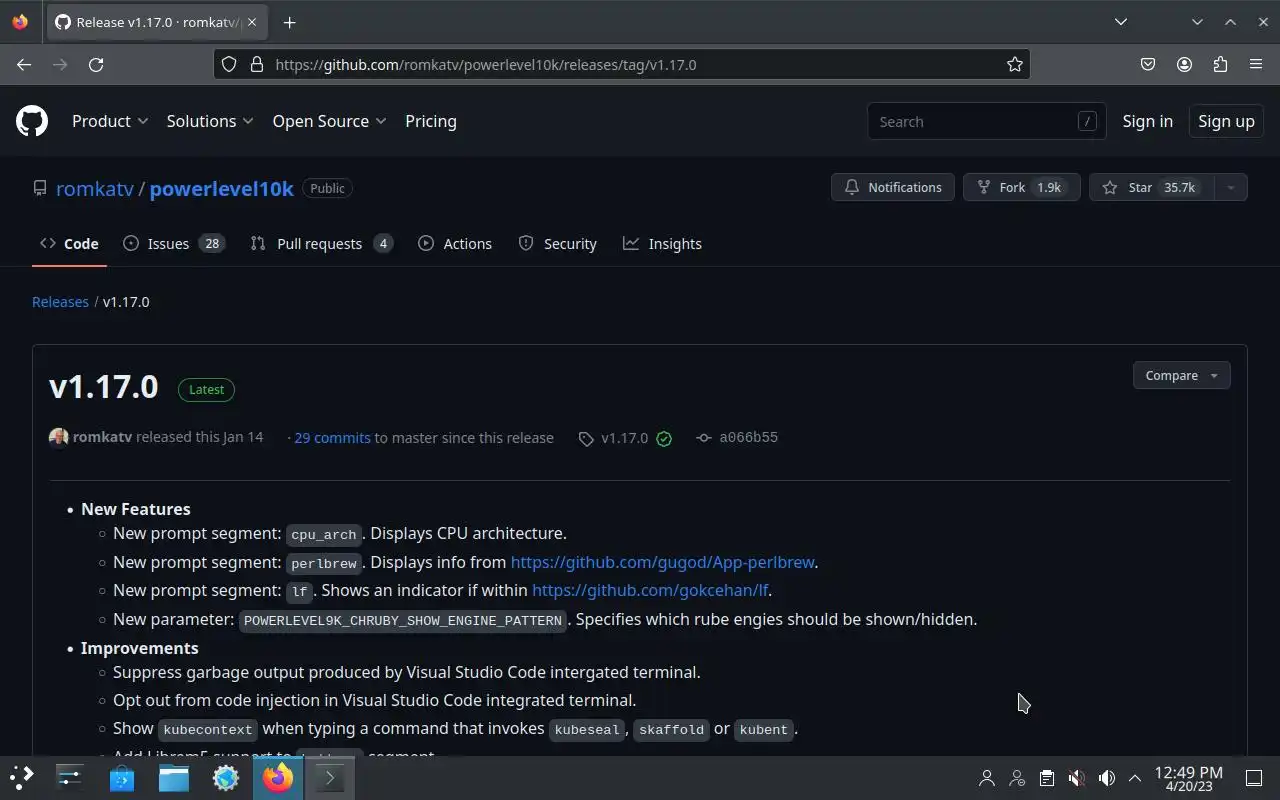Open the Security tab

click(x=558, y=244)
